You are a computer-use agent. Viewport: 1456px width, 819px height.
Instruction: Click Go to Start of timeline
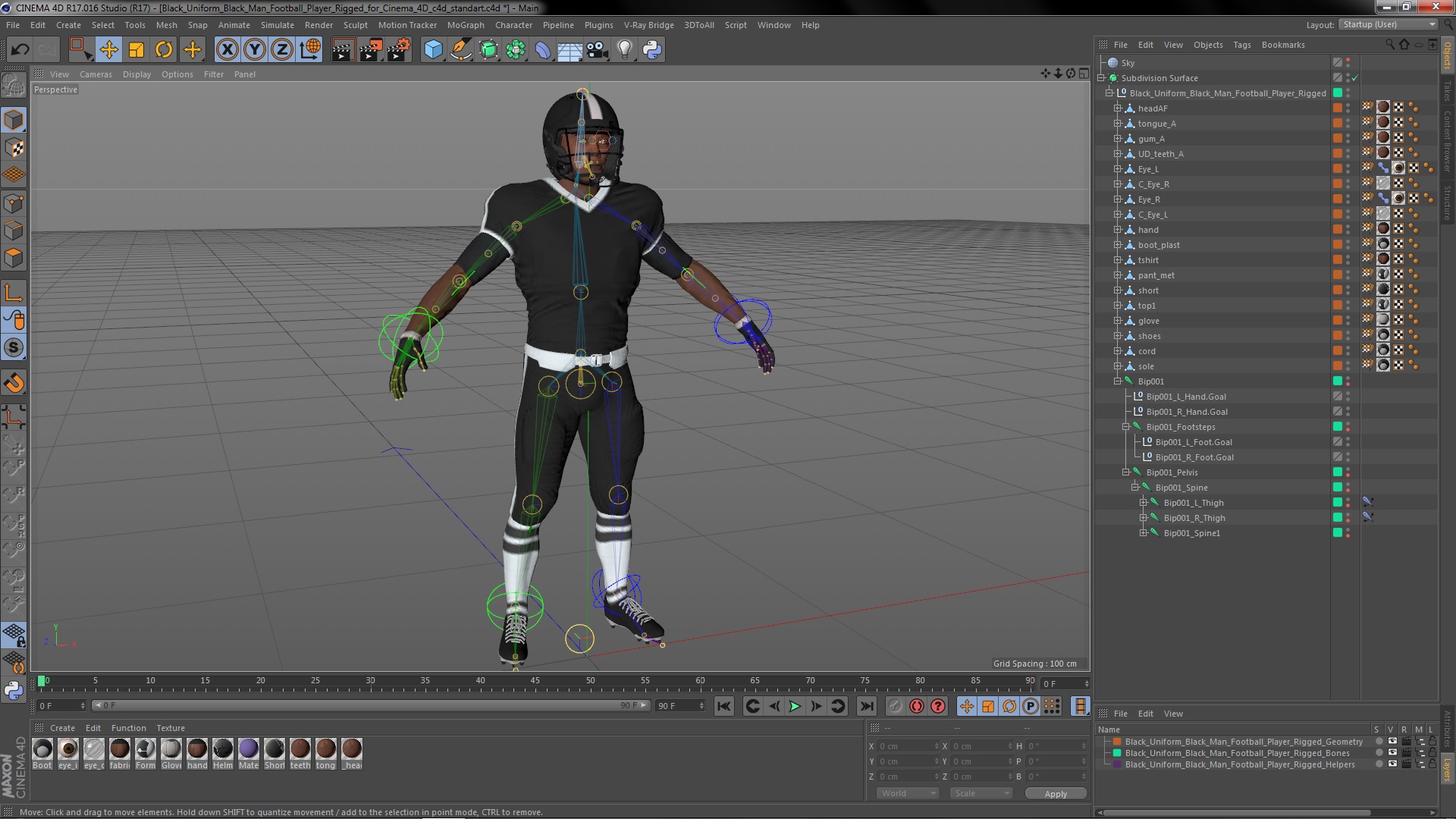point(724,706)
